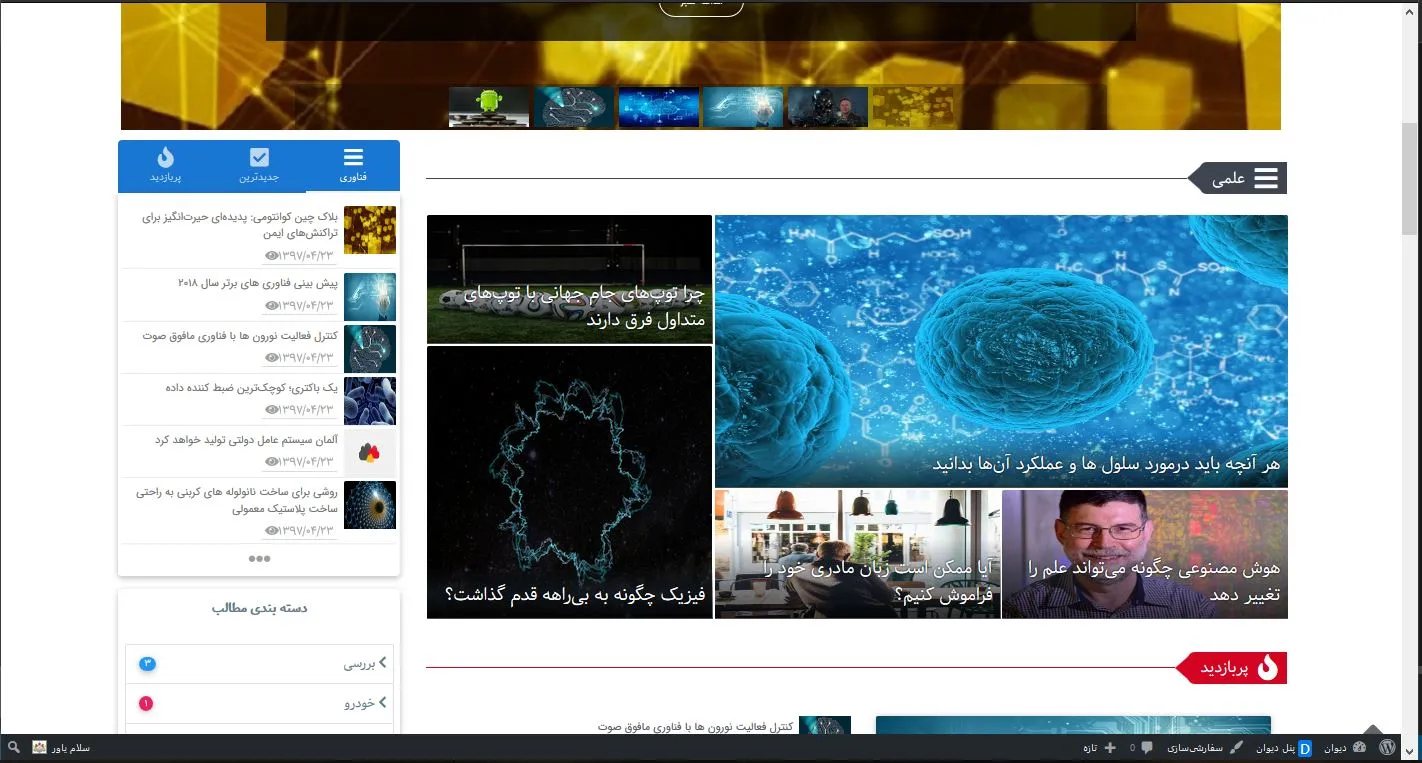Click the hamburger icon in علمی heading
The width and height of the screenshot is (1422, 763).
pos(1266,179)
